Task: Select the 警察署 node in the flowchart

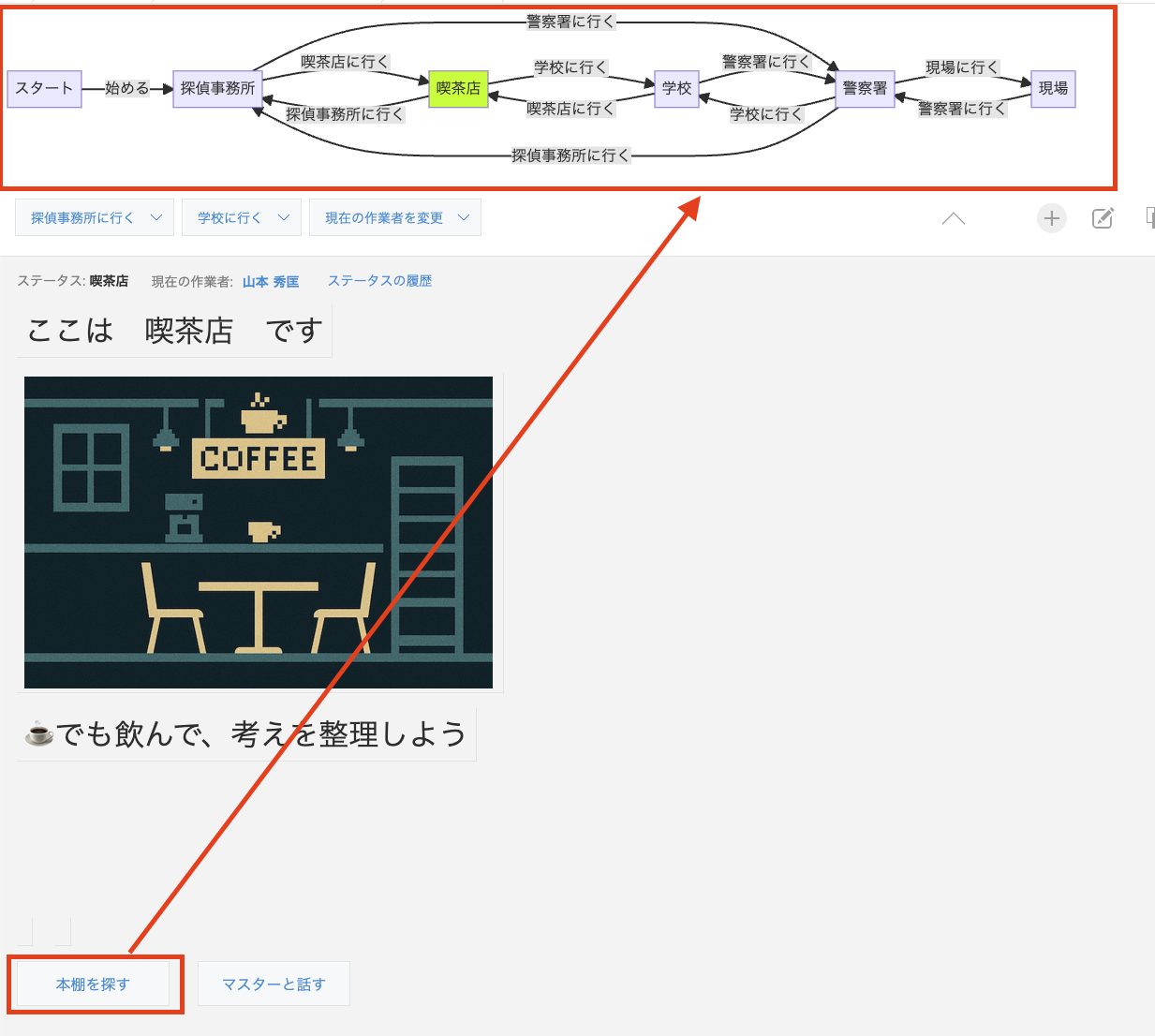Action: pos(865,88)
